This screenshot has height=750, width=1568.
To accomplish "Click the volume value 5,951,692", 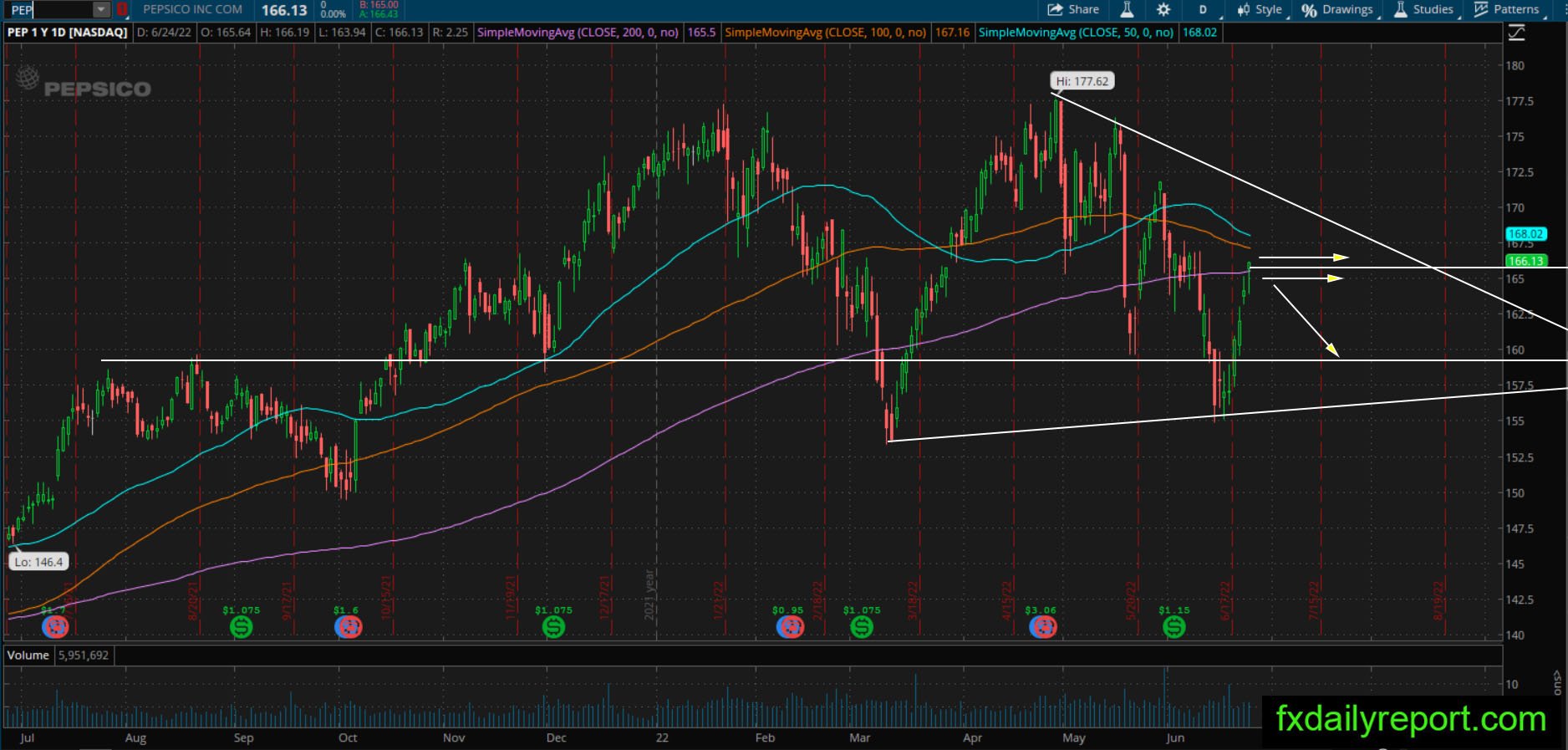I will click(x=84, y=656).
